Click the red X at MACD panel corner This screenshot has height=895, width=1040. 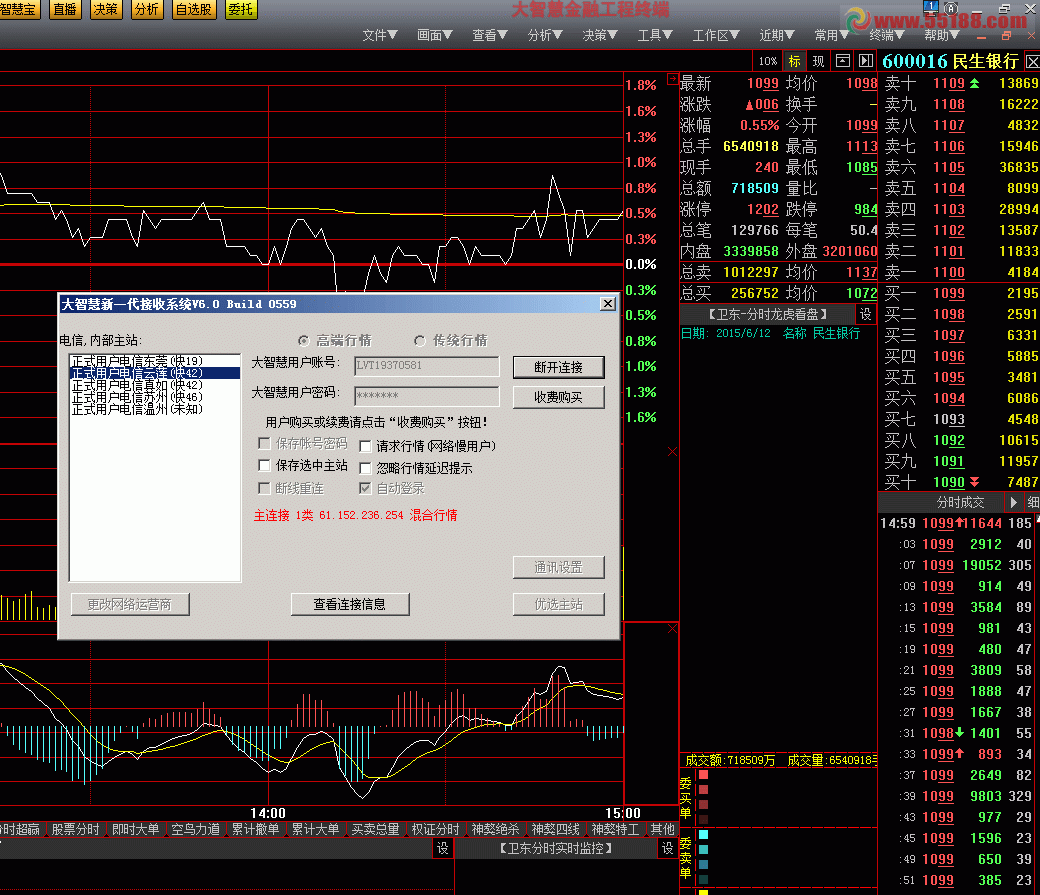click(672, 628)
